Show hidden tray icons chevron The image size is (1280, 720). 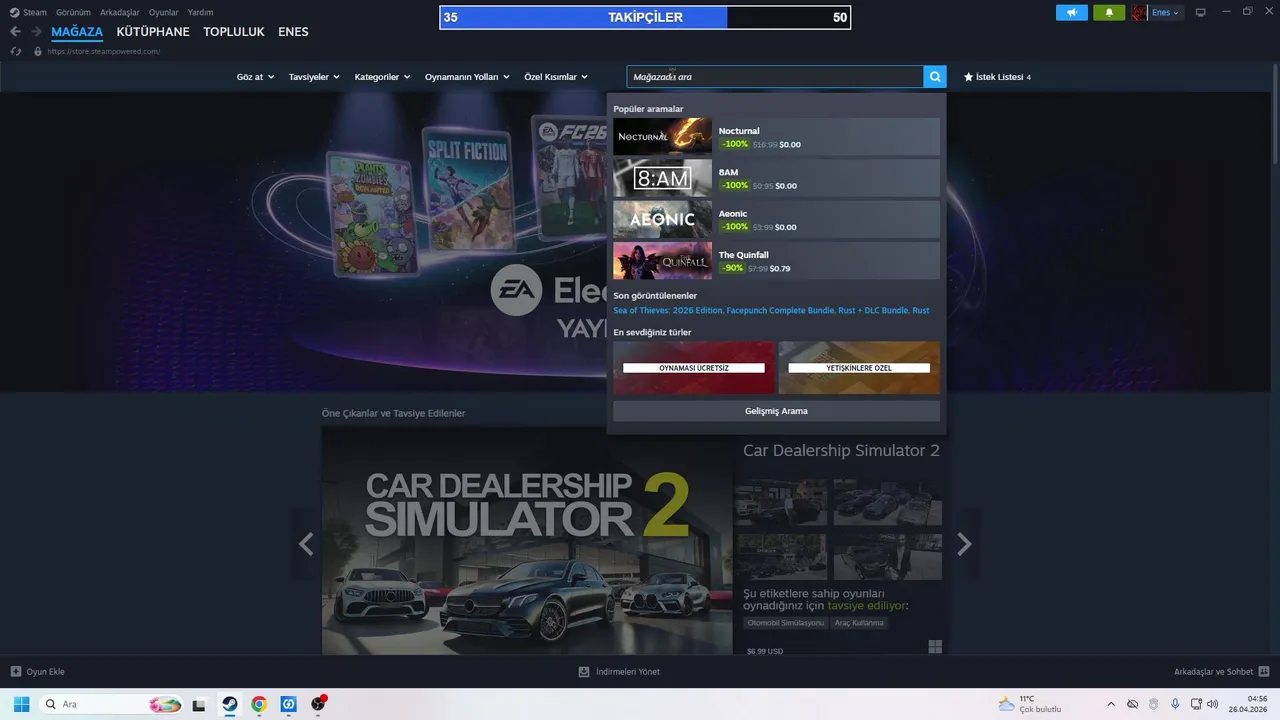point(1111,704)
